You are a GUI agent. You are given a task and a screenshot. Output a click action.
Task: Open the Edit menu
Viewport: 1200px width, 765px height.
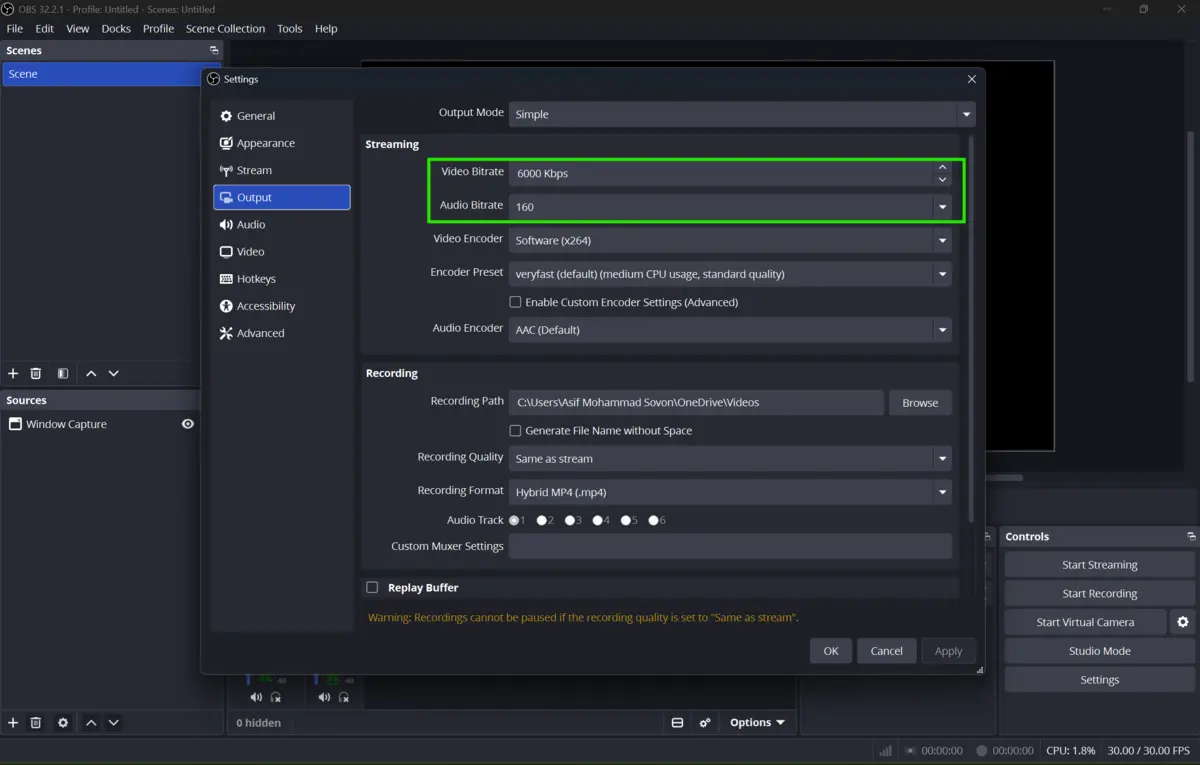(45, 28)
